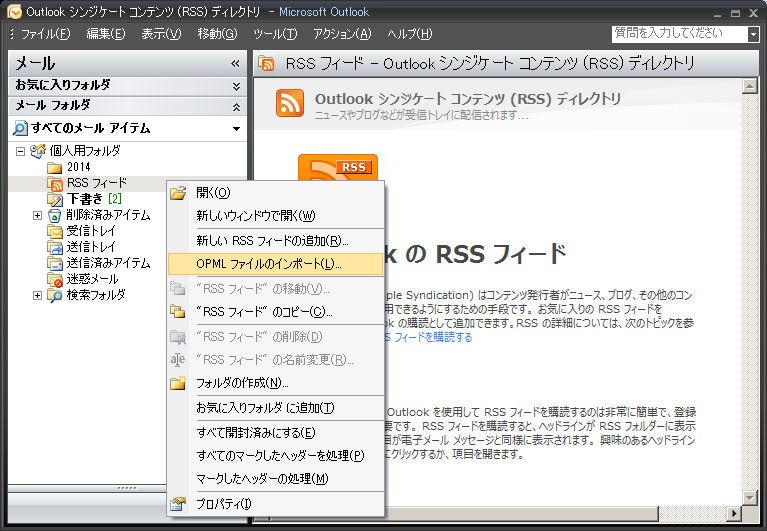Open the ツール(T) menu

tap(275, 34)
